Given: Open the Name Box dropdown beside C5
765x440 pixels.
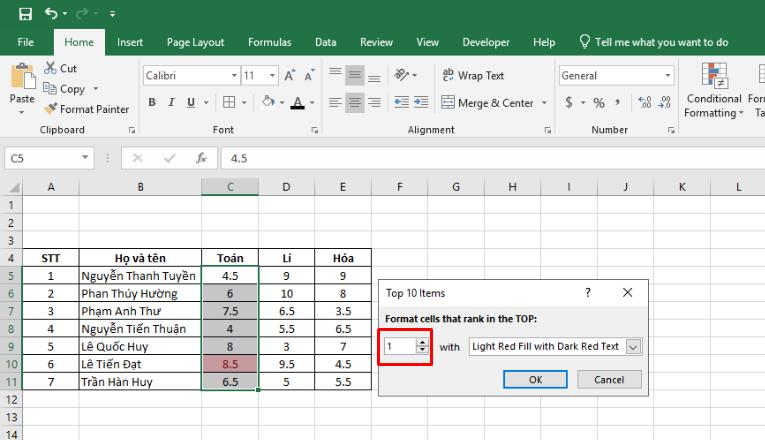Looking at the screenshot, I should tap(85, 158).
